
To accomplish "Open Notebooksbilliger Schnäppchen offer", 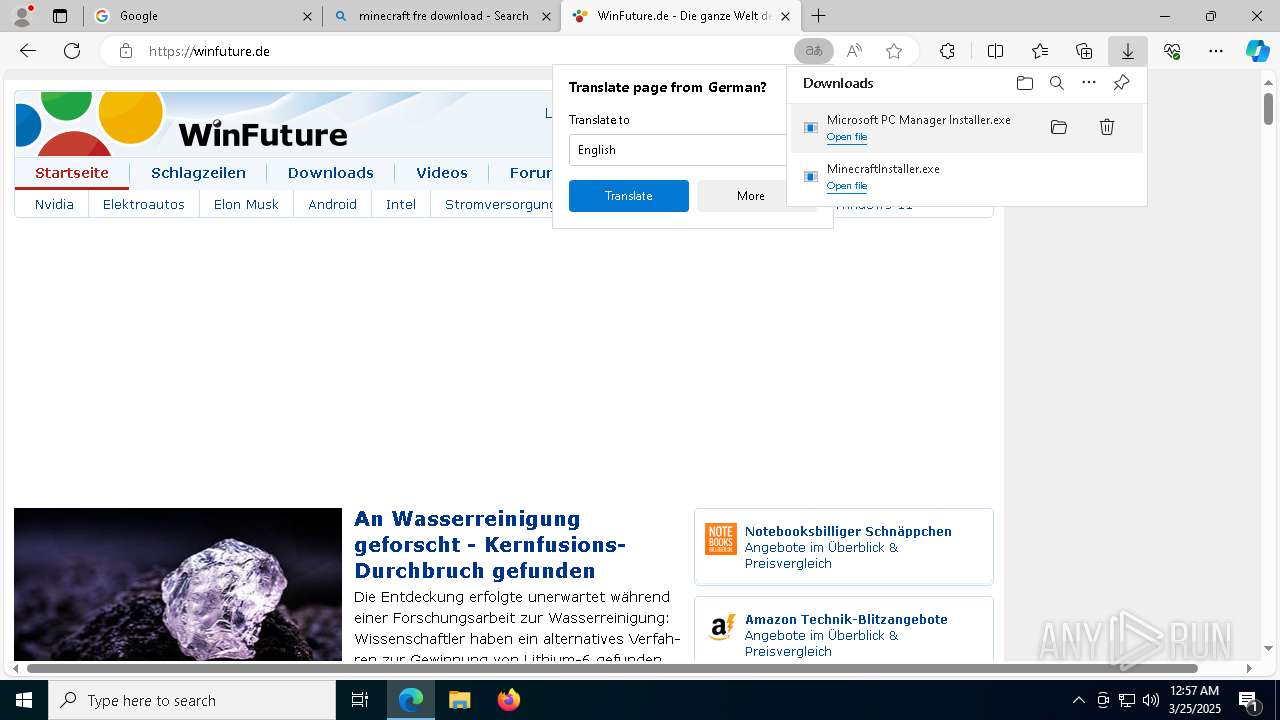I will pos(844,547).
